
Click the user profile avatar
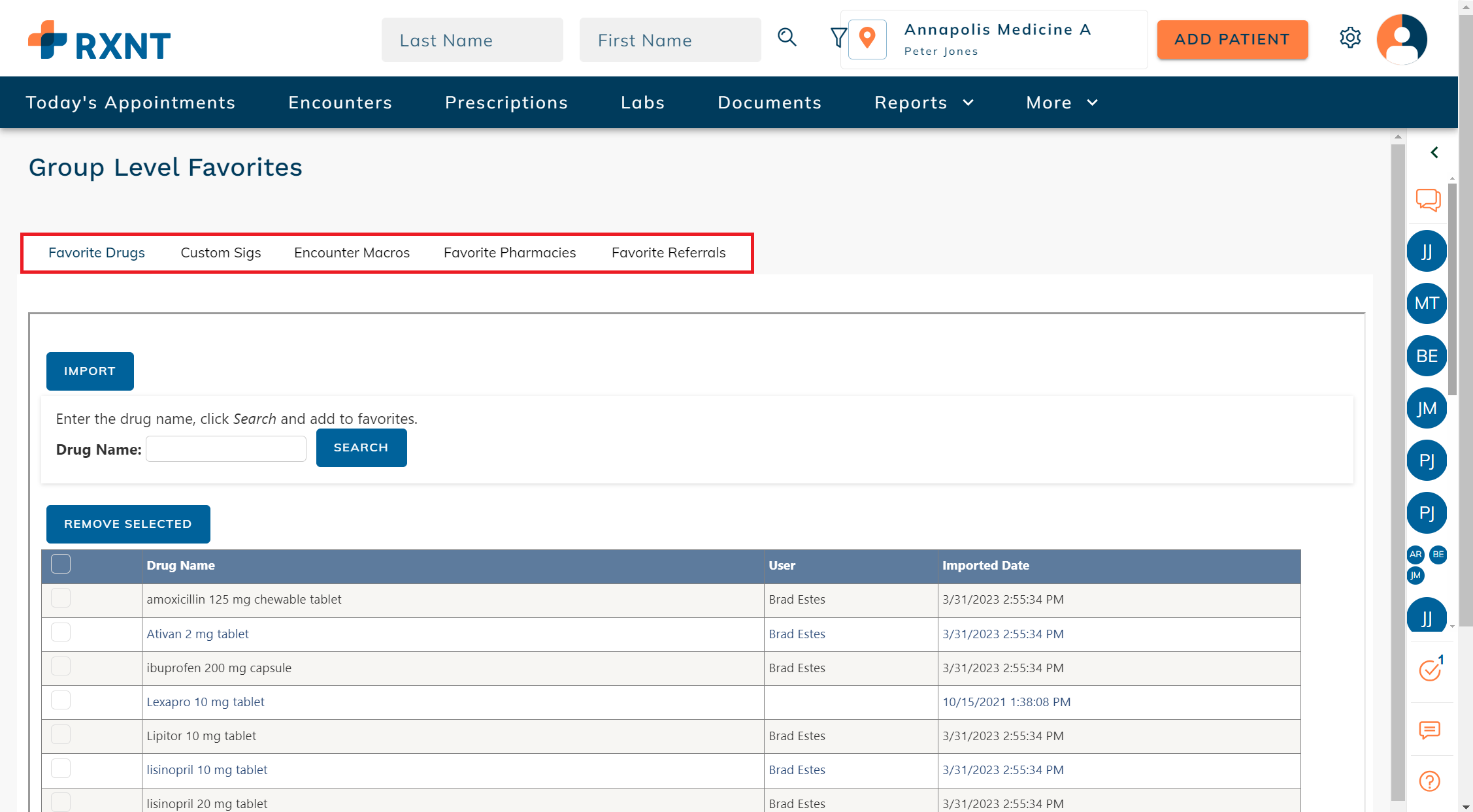(x=1401, y=39)
